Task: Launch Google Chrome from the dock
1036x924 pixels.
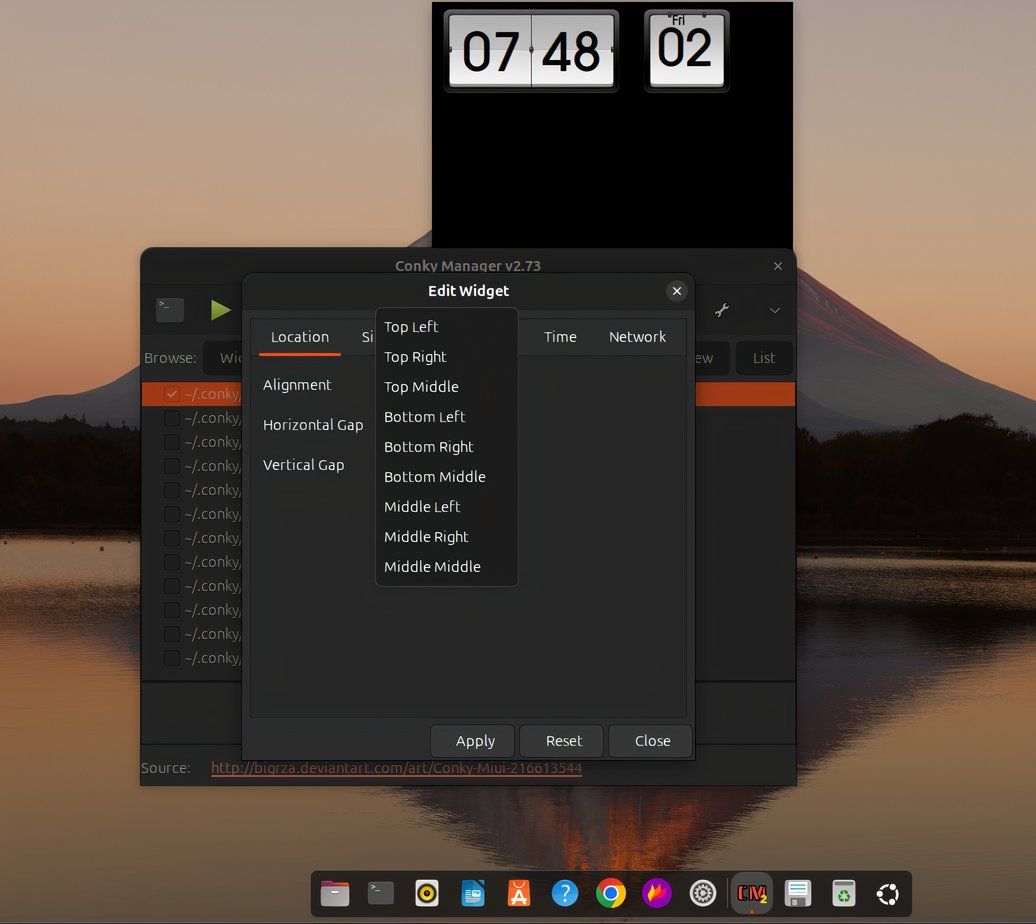Action: click(610, 893)
